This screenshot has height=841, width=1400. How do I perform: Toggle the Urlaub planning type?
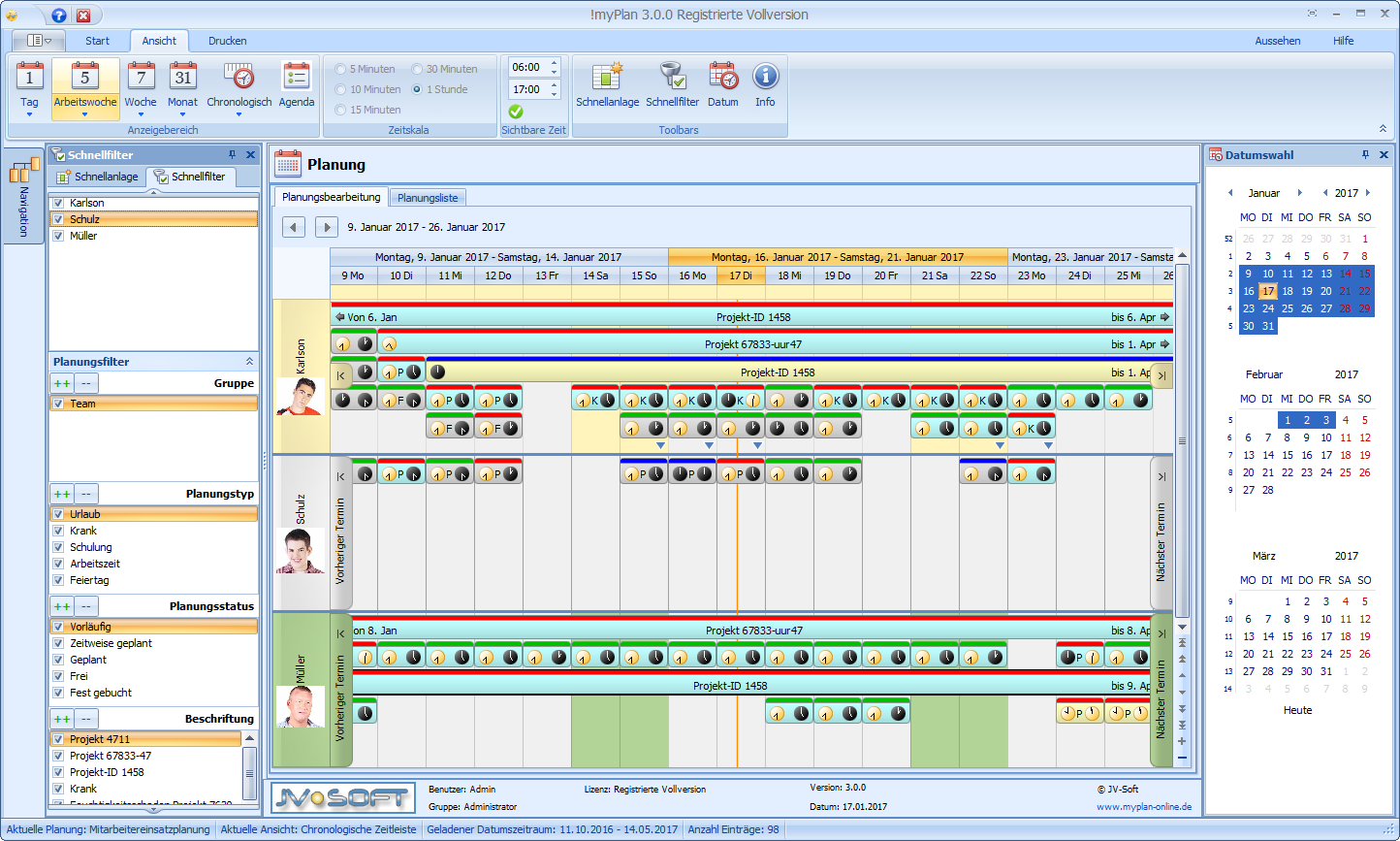pos(59,514)
